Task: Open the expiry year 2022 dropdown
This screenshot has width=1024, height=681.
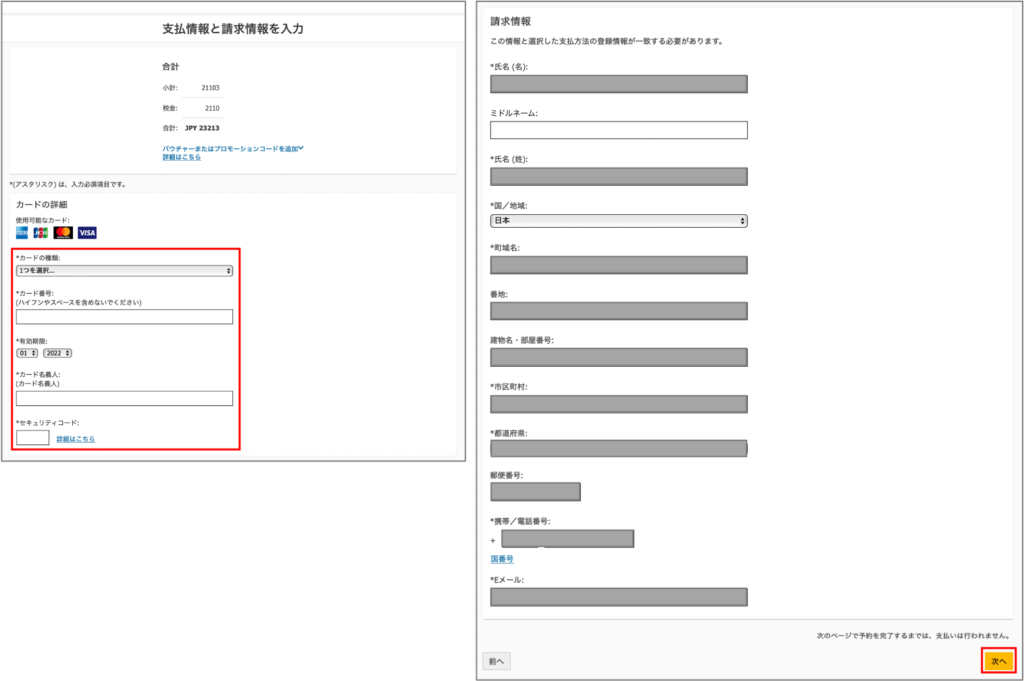Action: [x=57, y=352]
